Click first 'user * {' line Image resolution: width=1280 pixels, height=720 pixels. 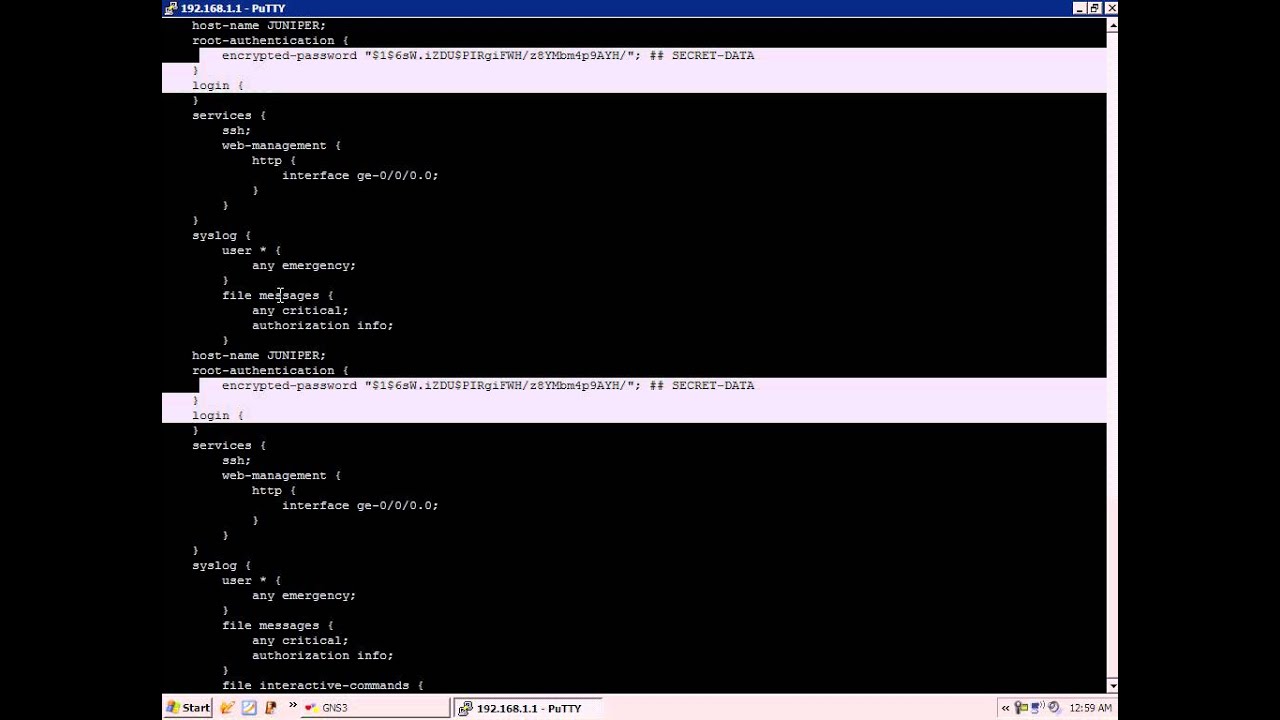click(252, 251)
